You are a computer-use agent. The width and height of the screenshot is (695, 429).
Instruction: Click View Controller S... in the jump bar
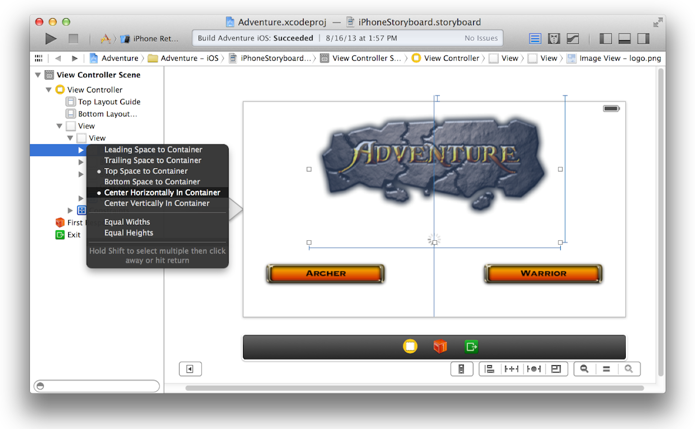click(x=361, y=58)
